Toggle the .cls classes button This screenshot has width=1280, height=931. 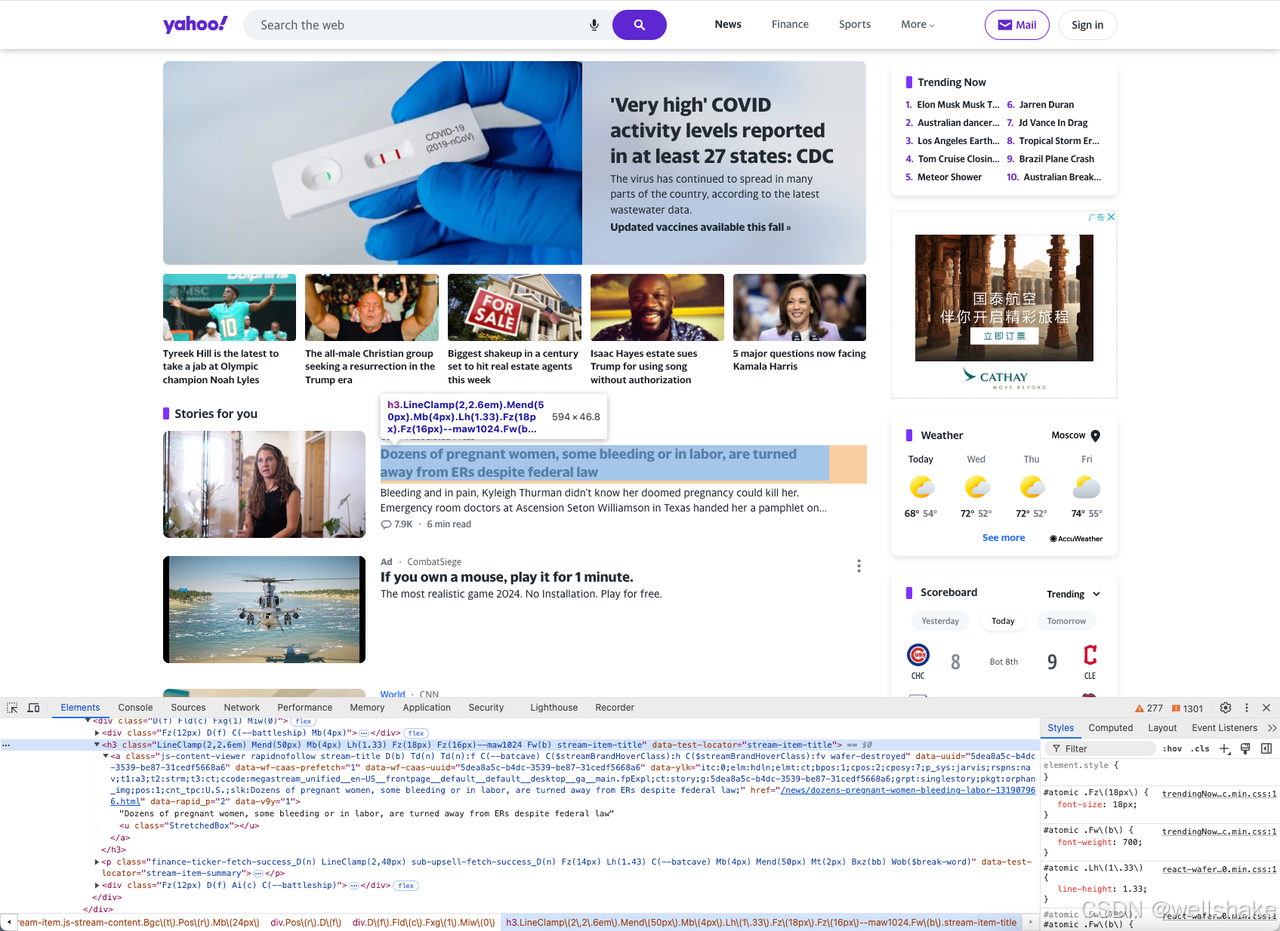click(1201, 748)
